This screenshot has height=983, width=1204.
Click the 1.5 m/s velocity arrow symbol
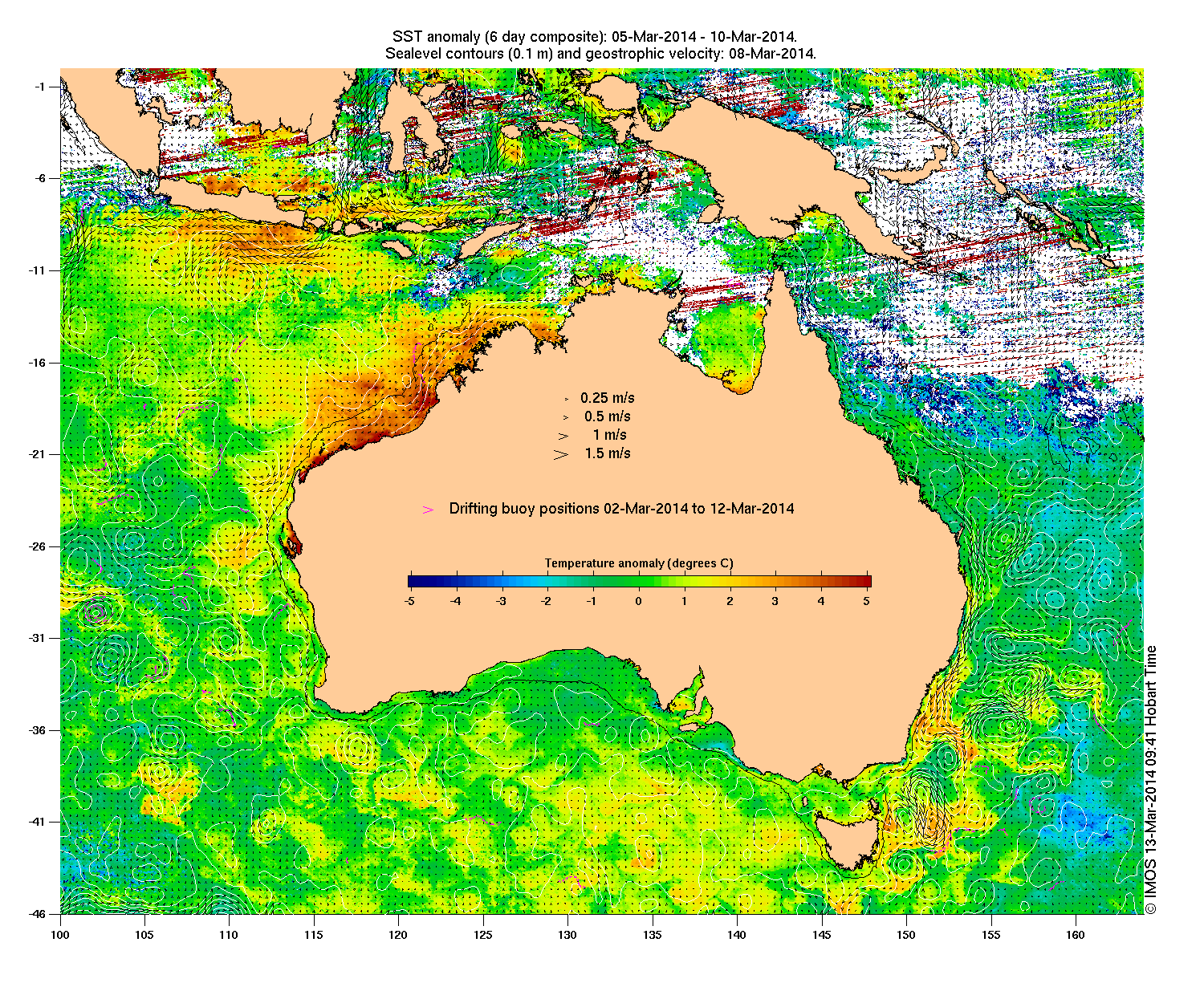[561, 453]
